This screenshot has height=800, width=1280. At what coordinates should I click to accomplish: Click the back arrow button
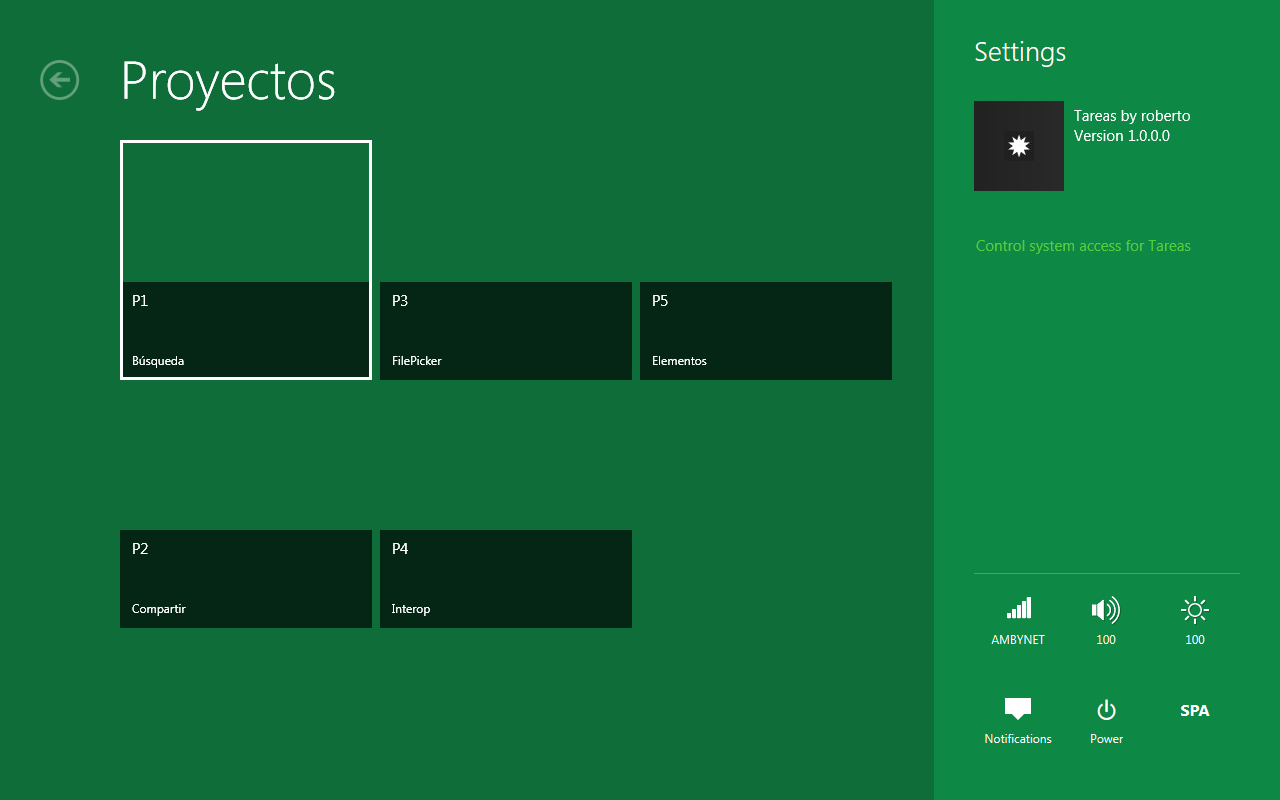(x=60, y=80)
